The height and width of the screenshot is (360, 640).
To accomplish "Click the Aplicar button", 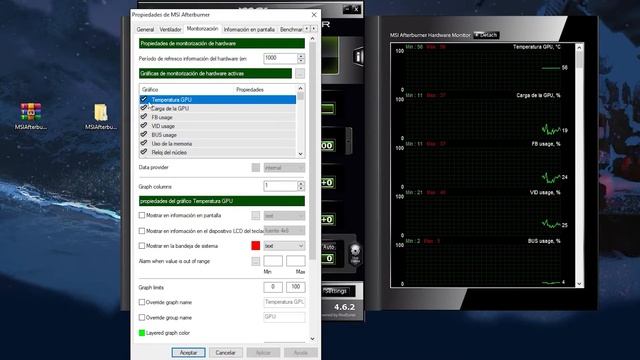I will pyautogui.click(x=263, y=352).
